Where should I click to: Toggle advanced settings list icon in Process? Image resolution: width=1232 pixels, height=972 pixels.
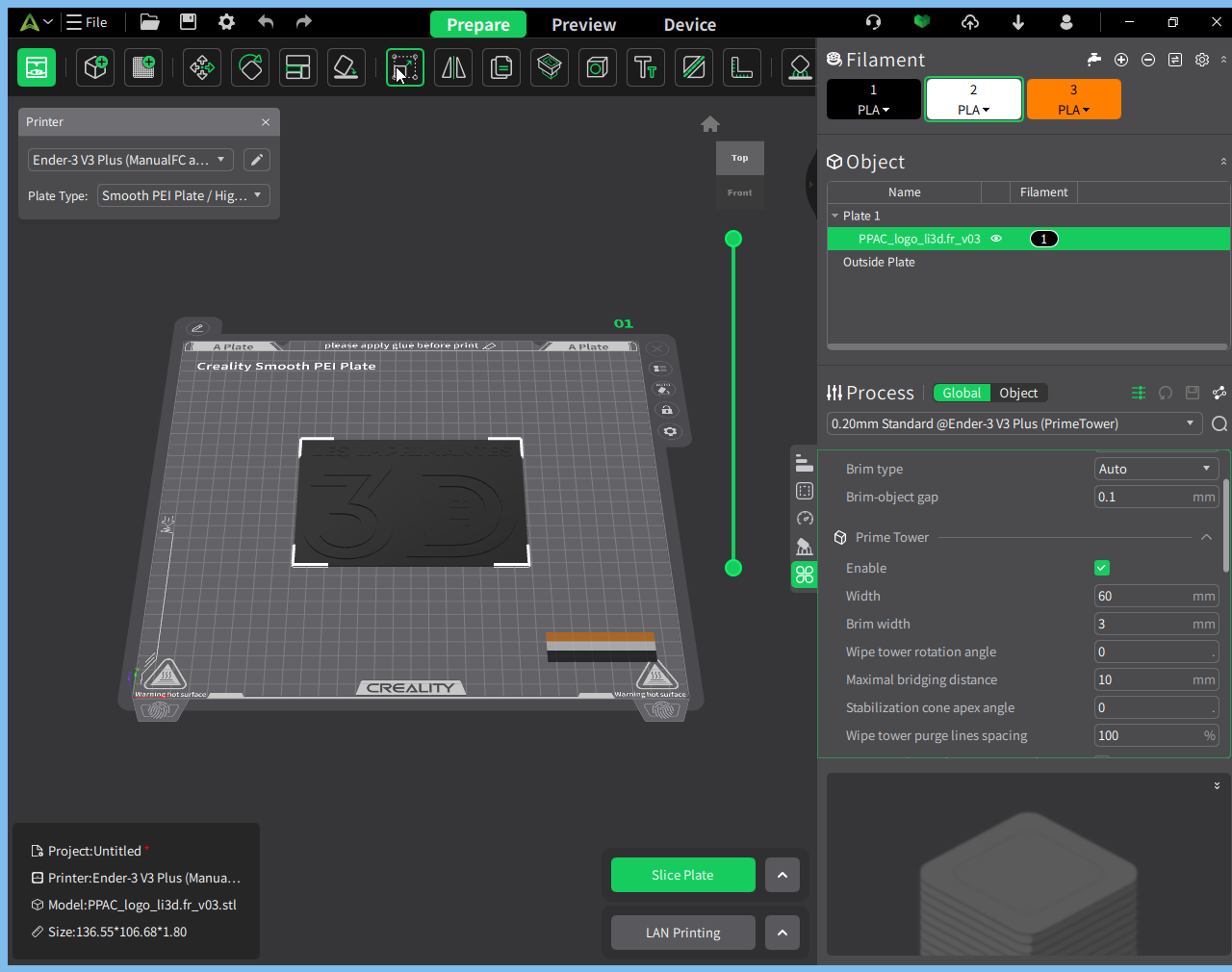coord(1139,393)
